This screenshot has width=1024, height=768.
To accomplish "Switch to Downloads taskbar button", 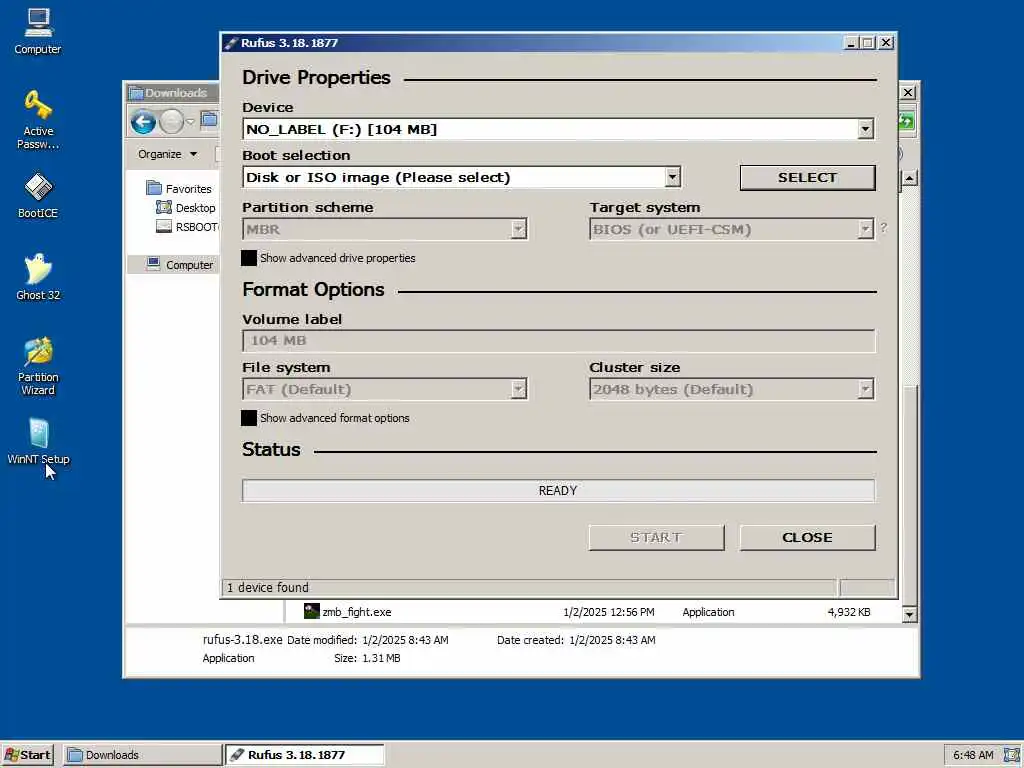I will pos(142,755).
